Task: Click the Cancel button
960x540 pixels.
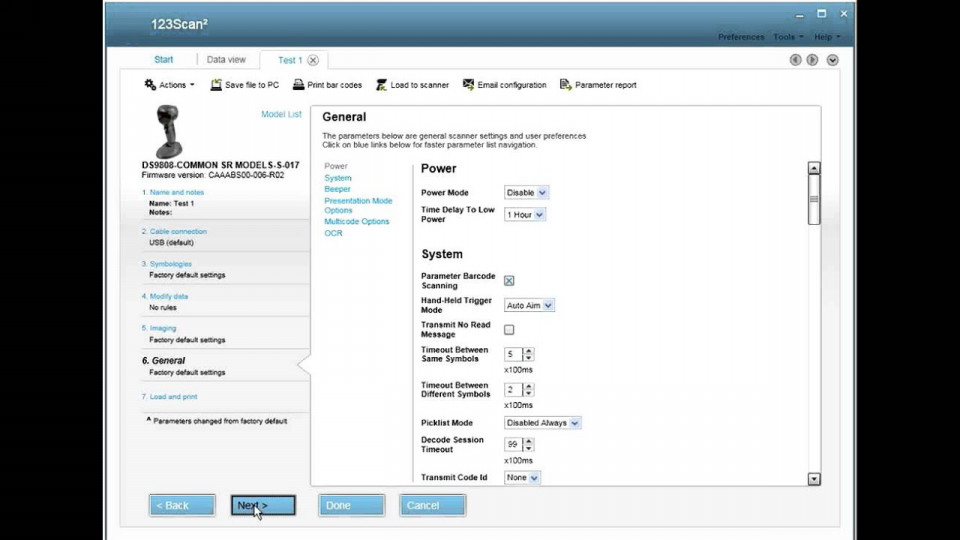Action: tap(432, 505)
